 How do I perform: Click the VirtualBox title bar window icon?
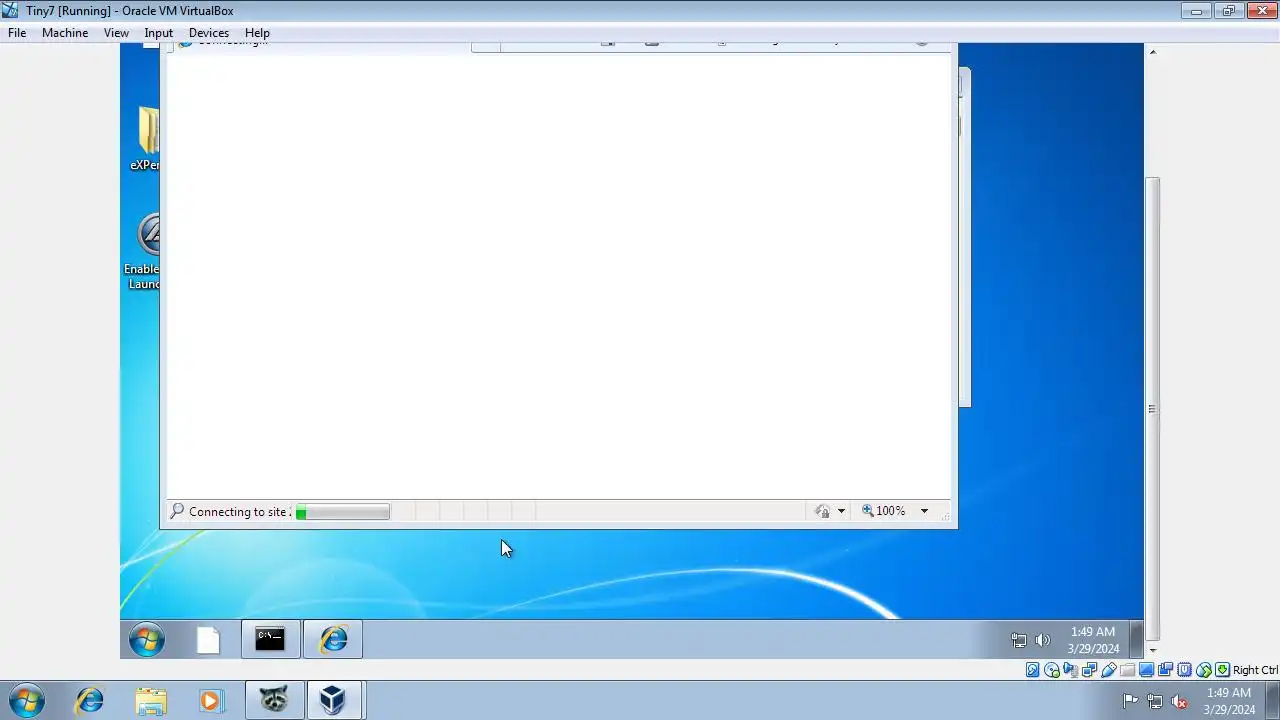click(x=11, y=11)
